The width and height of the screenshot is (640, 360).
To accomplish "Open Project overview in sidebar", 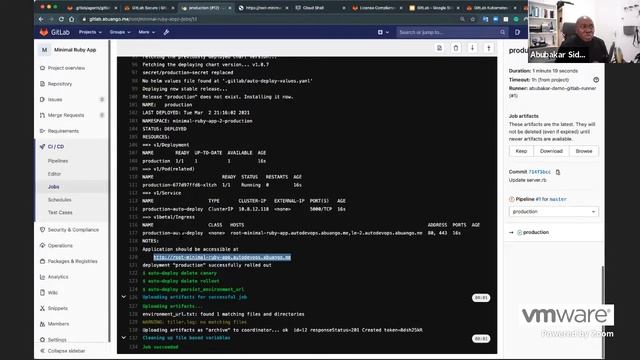I will (x=67, y=68).
